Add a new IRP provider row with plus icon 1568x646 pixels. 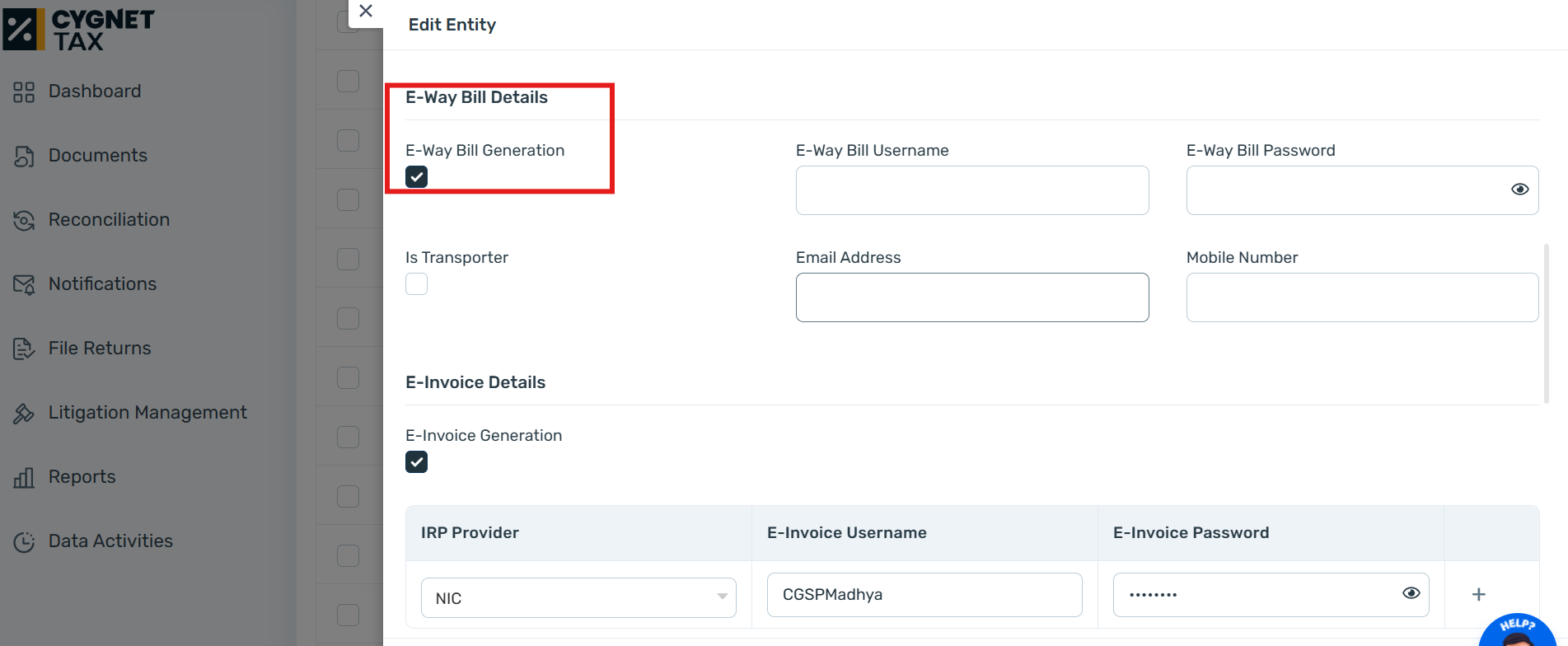tap(1479, 594)
